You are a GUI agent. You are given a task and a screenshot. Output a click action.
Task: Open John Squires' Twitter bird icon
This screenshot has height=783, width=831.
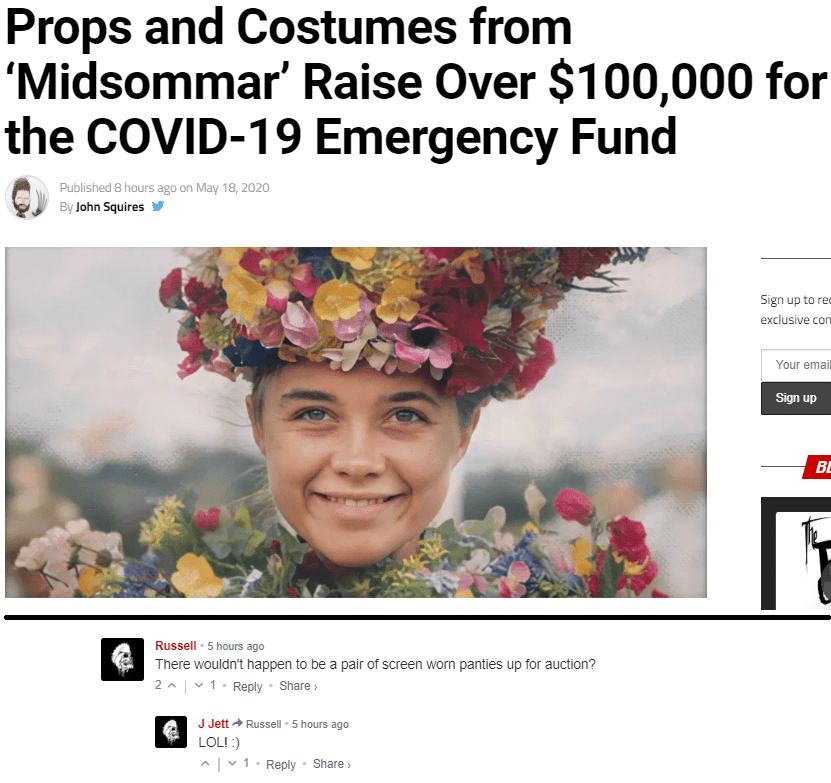[x=157, y=206]
